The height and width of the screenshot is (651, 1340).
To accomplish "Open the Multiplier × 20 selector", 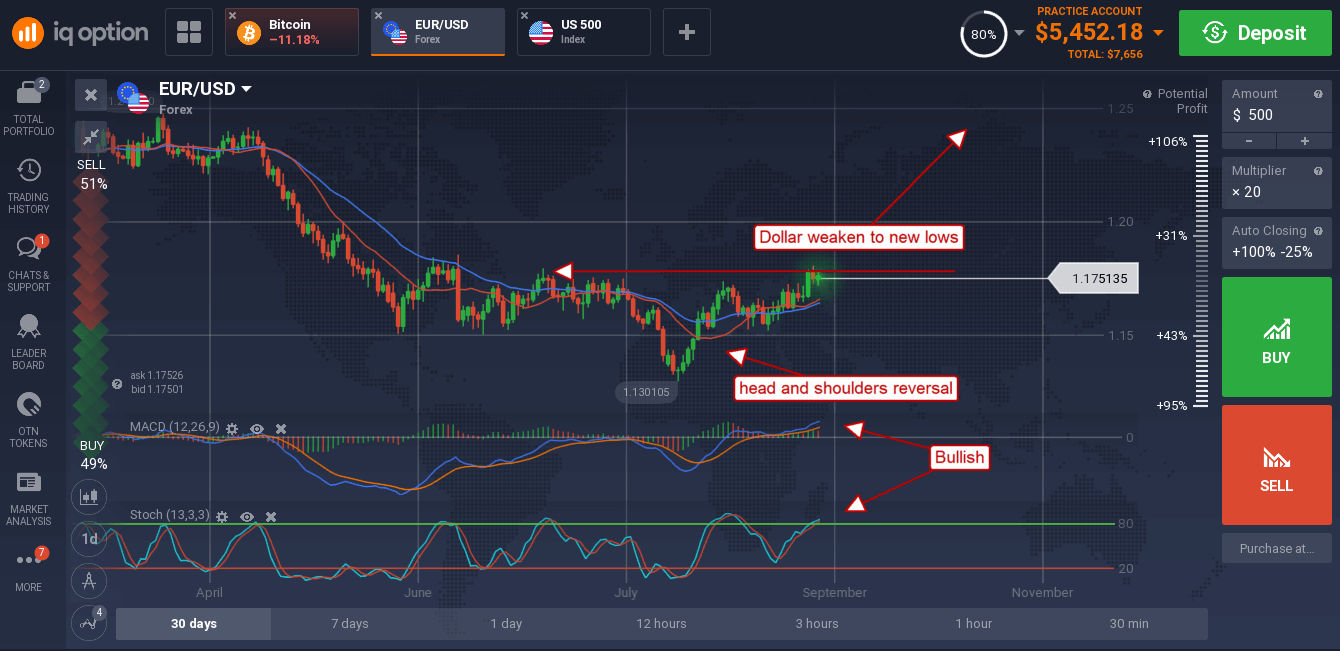I will tap(1277, 181).
